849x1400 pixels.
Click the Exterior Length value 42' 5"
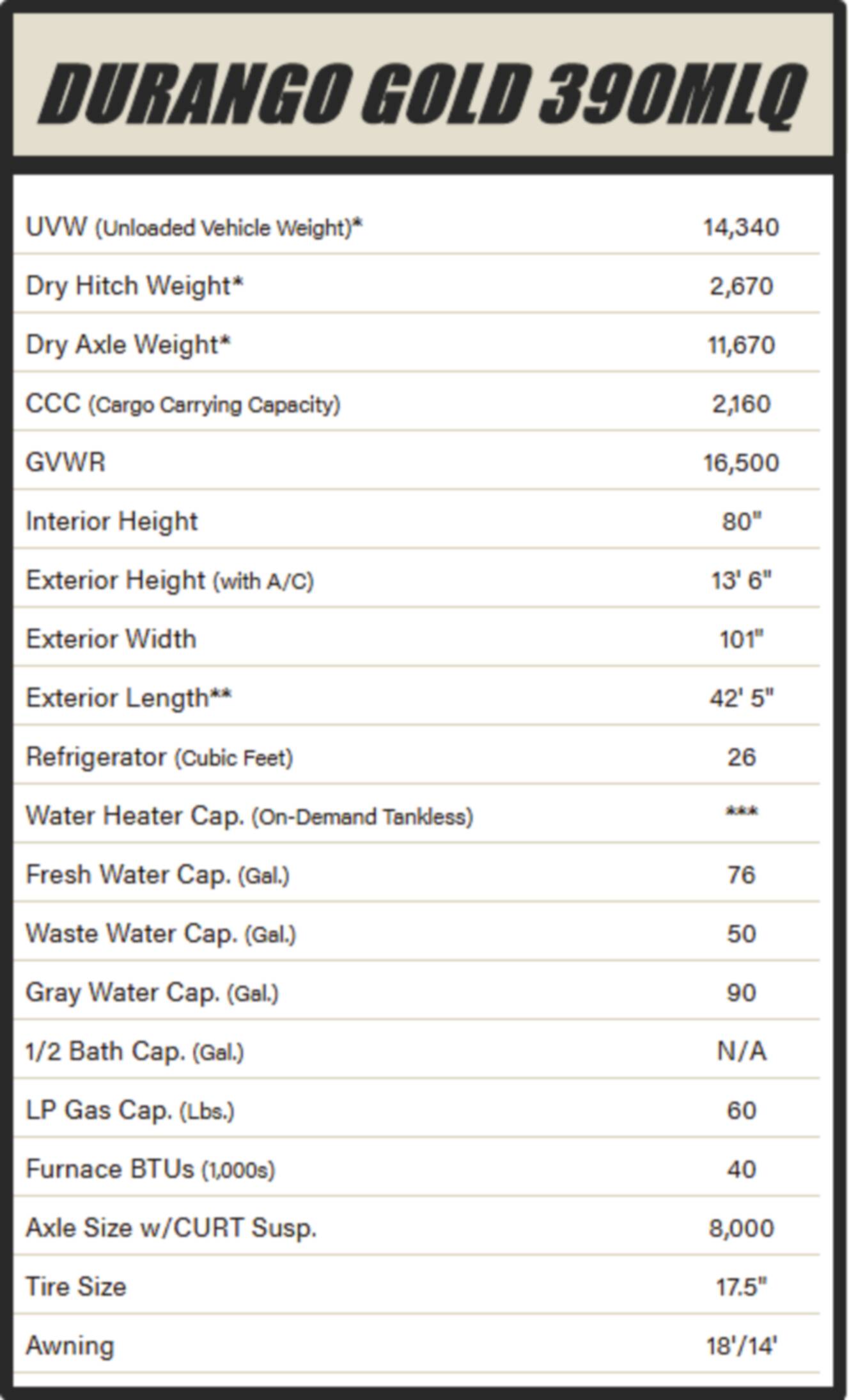(742, 698)
